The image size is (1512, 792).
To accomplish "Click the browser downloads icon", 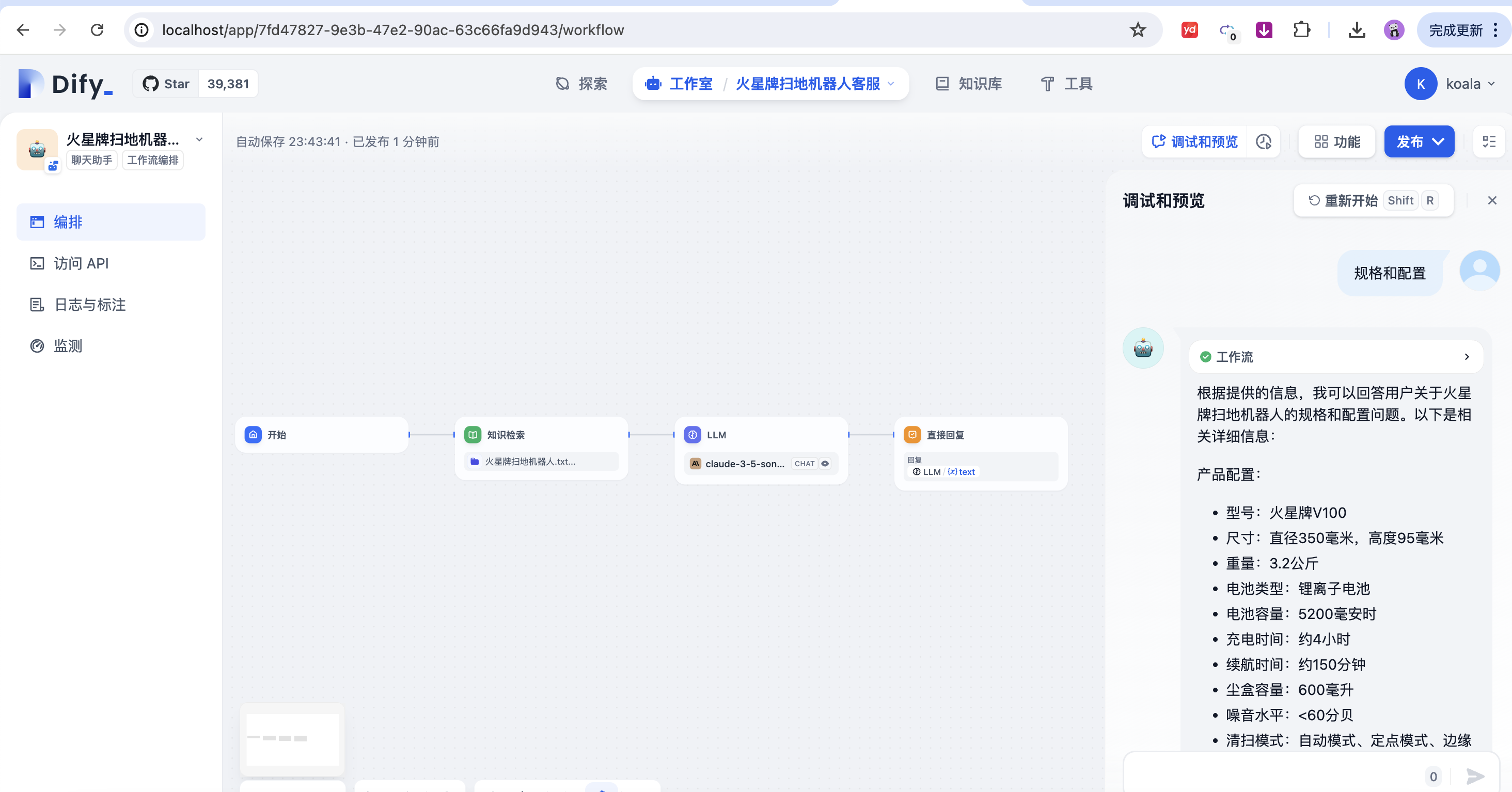I will [1357, 30].
